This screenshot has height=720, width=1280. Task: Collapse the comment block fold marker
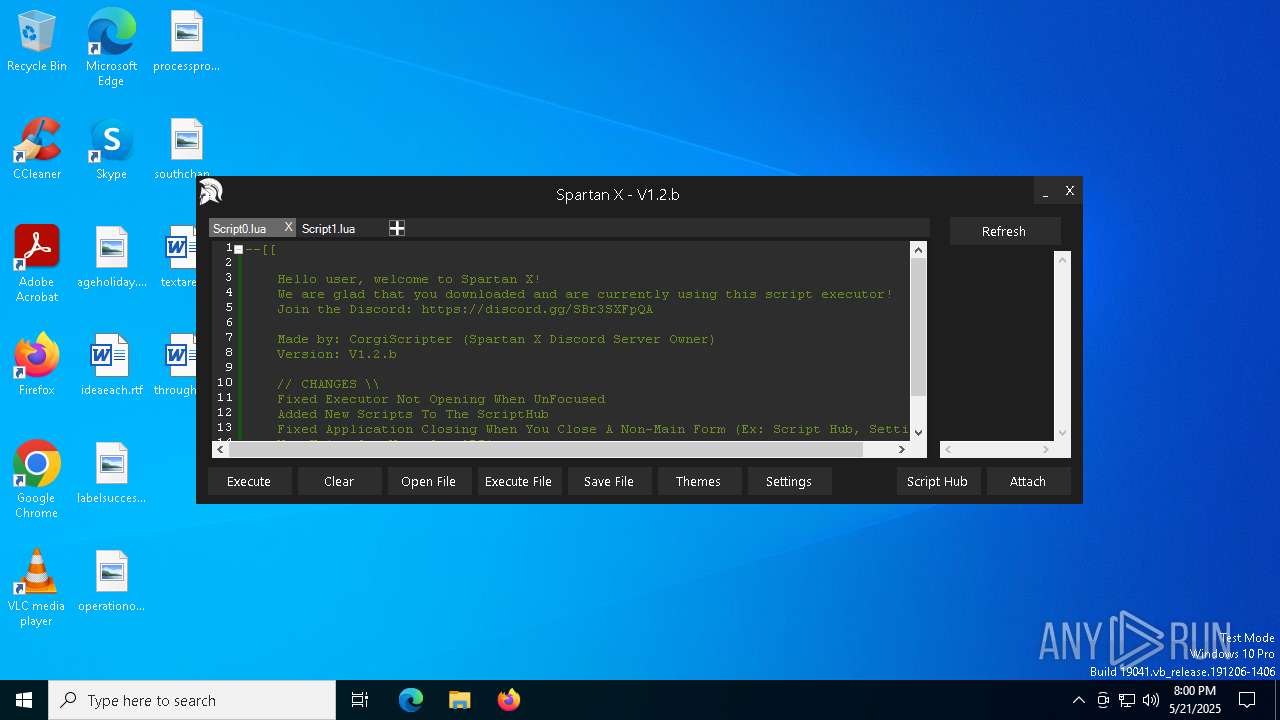click(238, 250)
